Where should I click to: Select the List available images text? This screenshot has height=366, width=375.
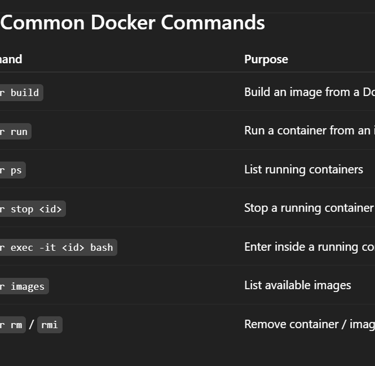click(298, 285)
